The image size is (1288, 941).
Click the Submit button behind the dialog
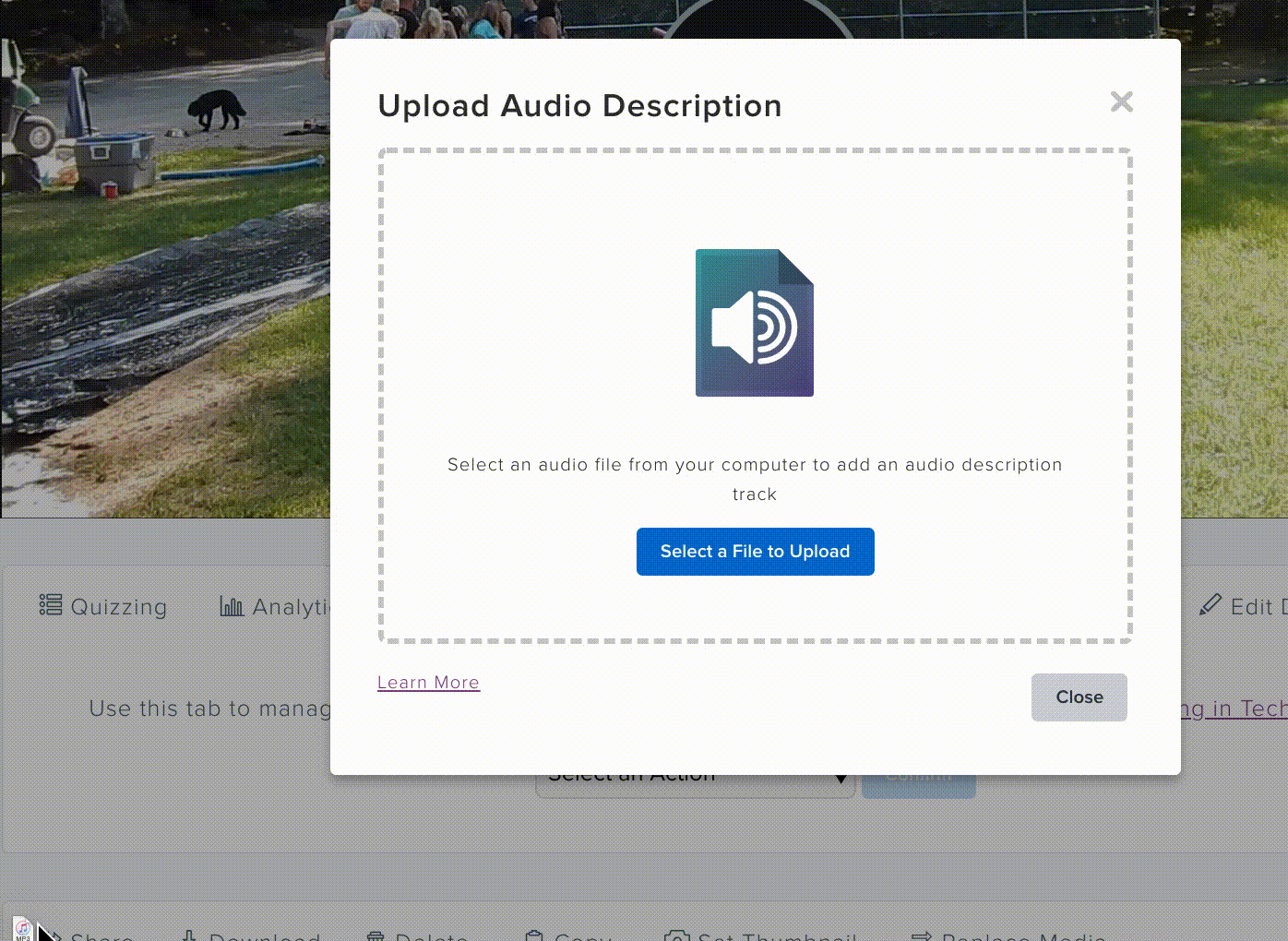[919, 784]
